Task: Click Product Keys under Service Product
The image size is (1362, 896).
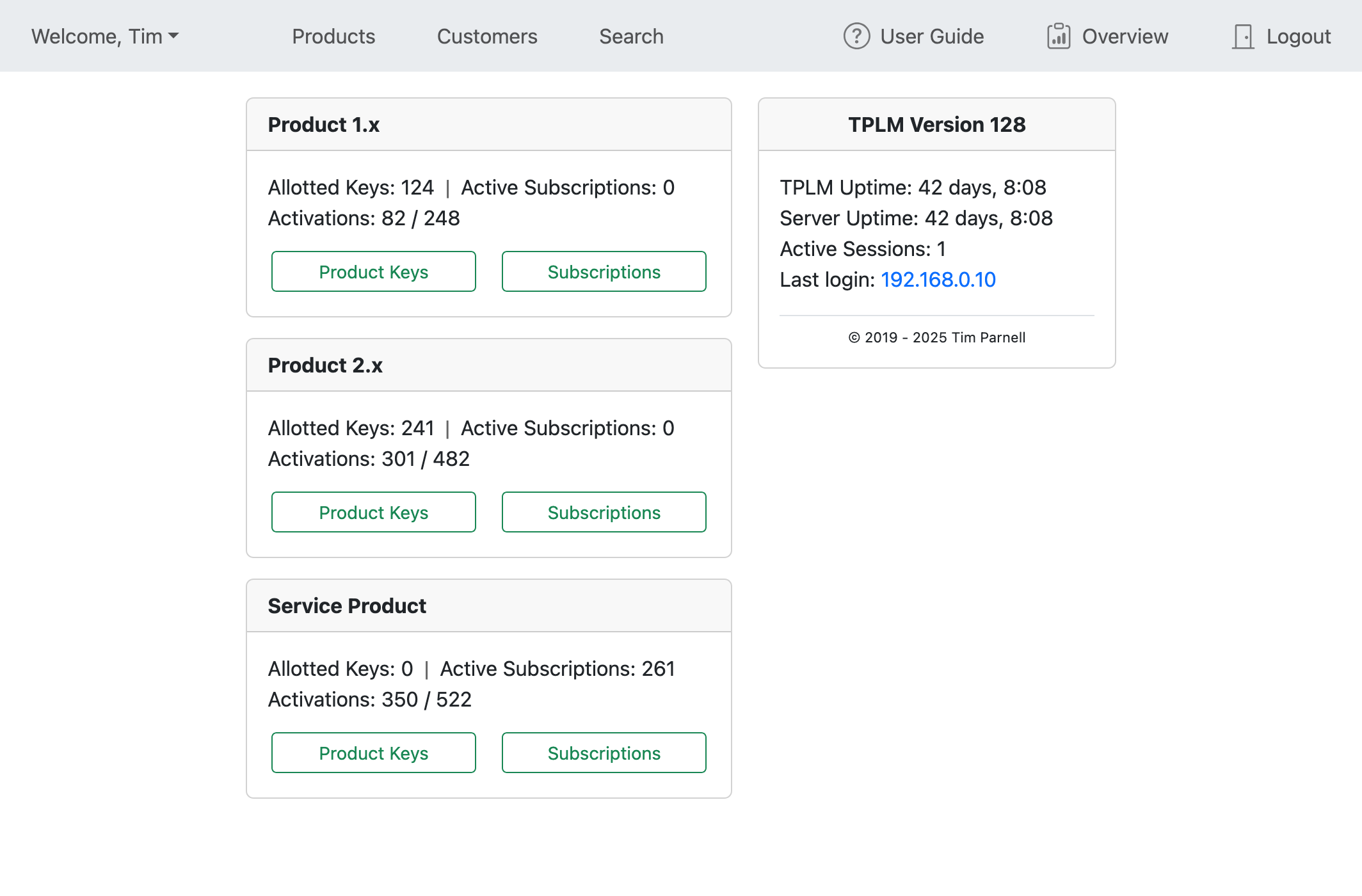Action: (x=373, y=753)
